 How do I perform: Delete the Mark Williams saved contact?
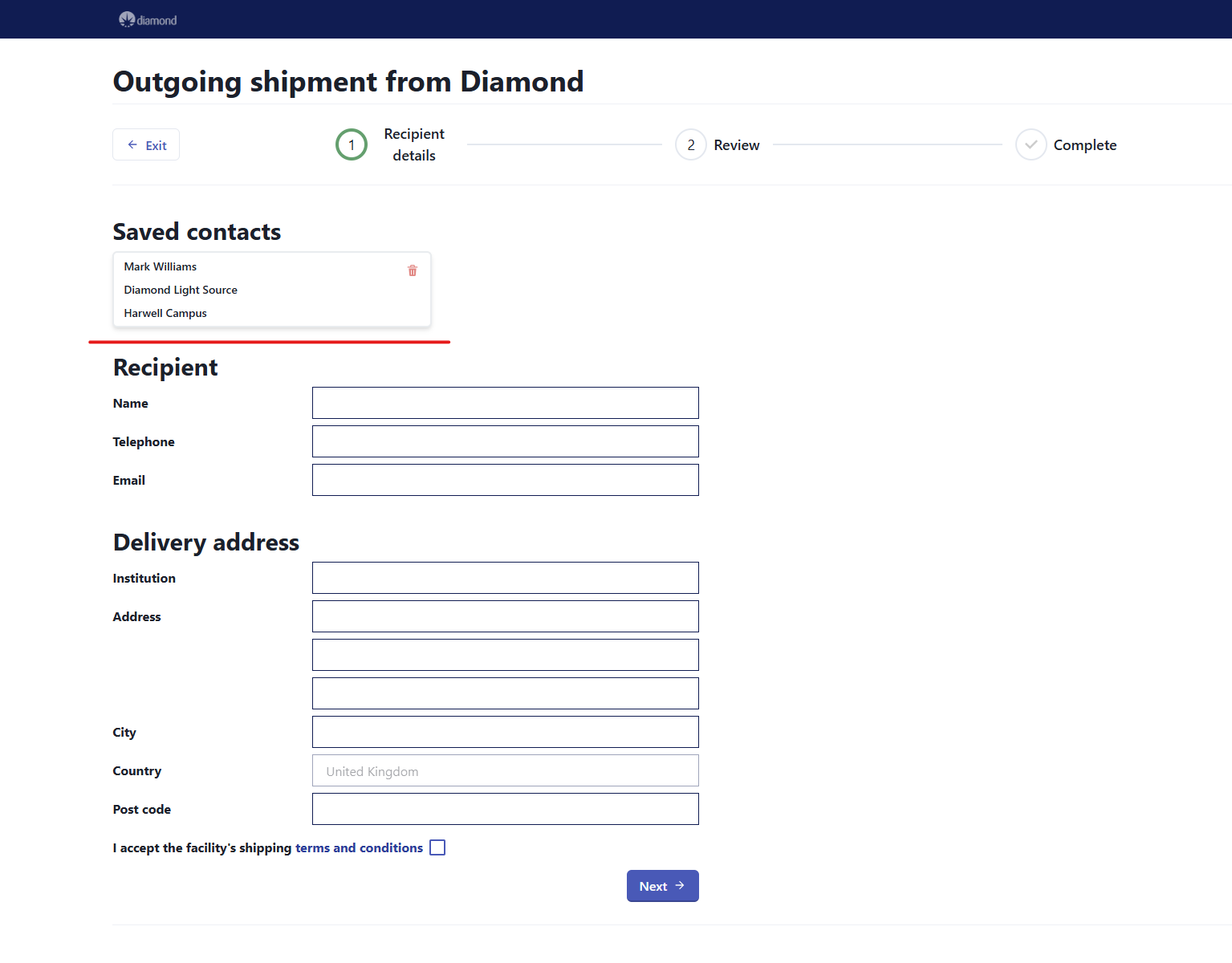tap(413, 270)
